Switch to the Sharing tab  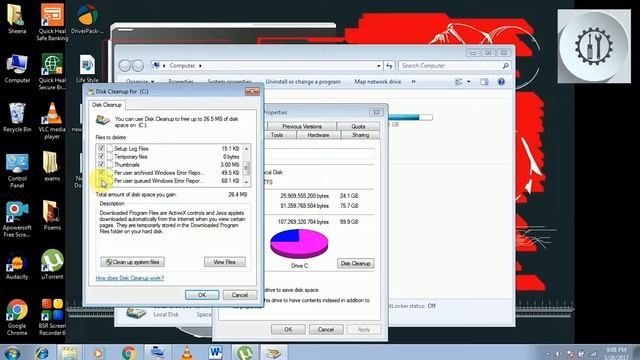coord(360,135)
